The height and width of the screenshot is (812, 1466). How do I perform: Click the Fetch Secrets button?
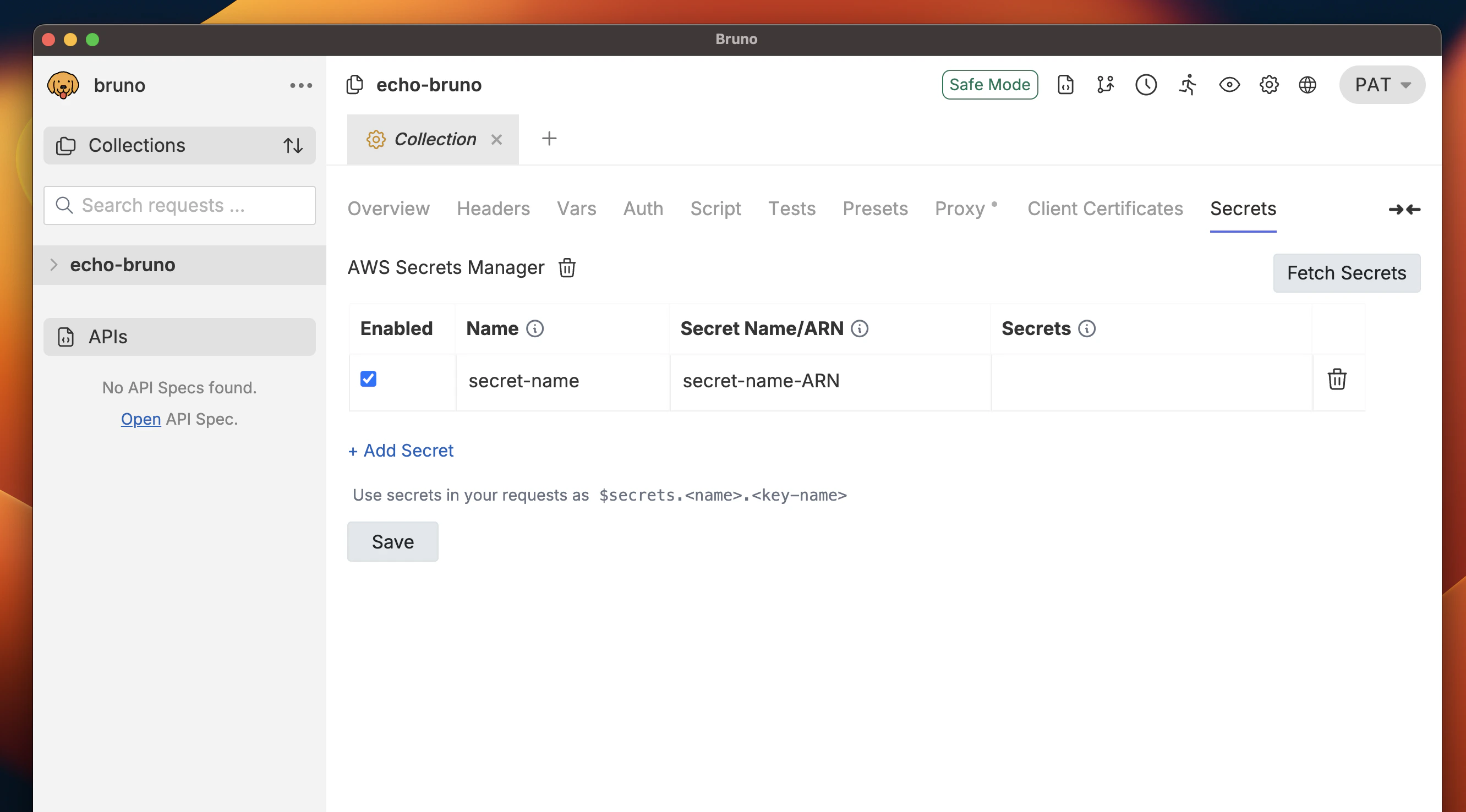tap(1347, 272)
